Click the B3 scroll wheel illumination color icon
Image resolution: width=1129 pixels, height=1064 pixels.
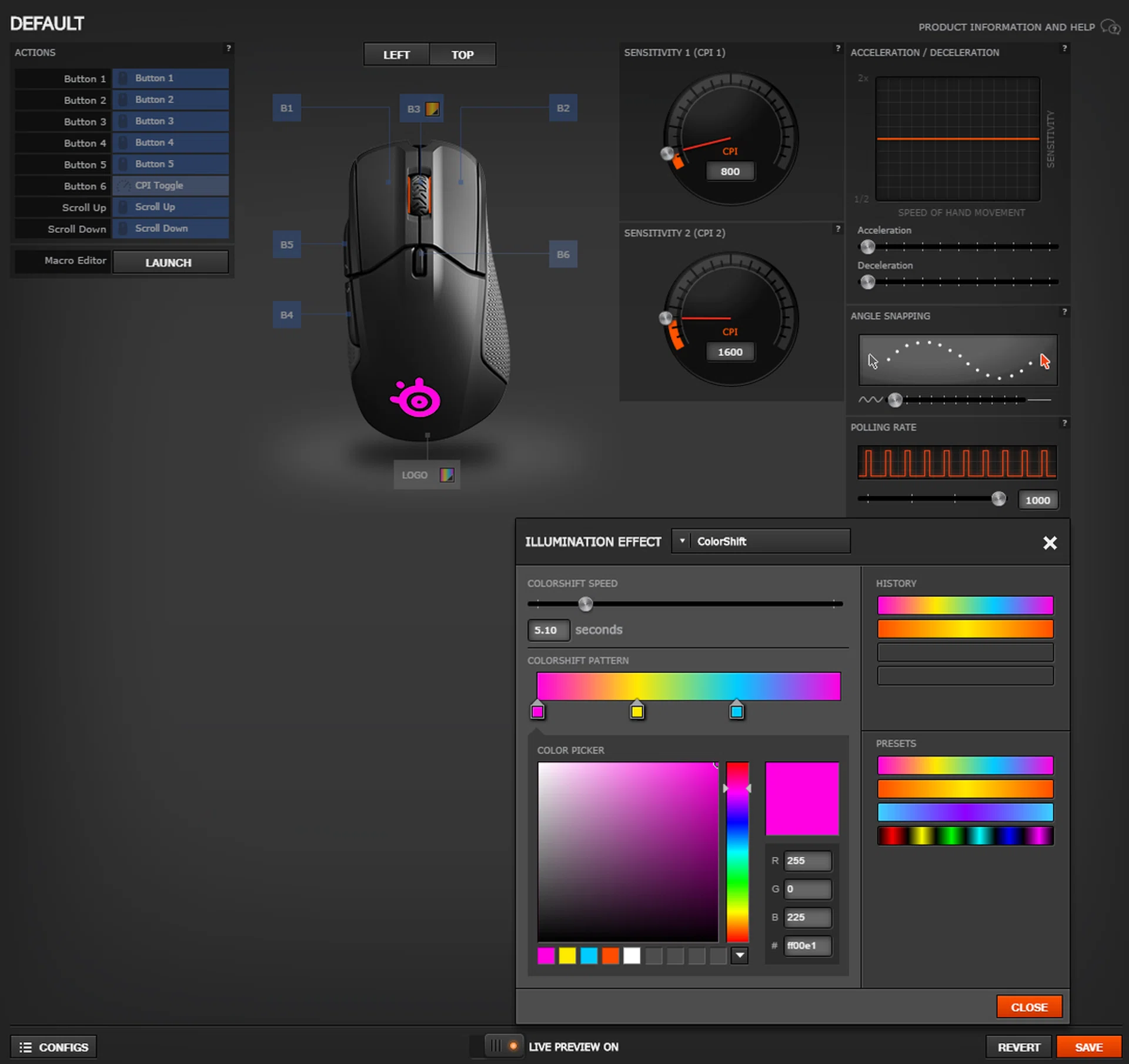pyautogui.click(x=432, y=109)
